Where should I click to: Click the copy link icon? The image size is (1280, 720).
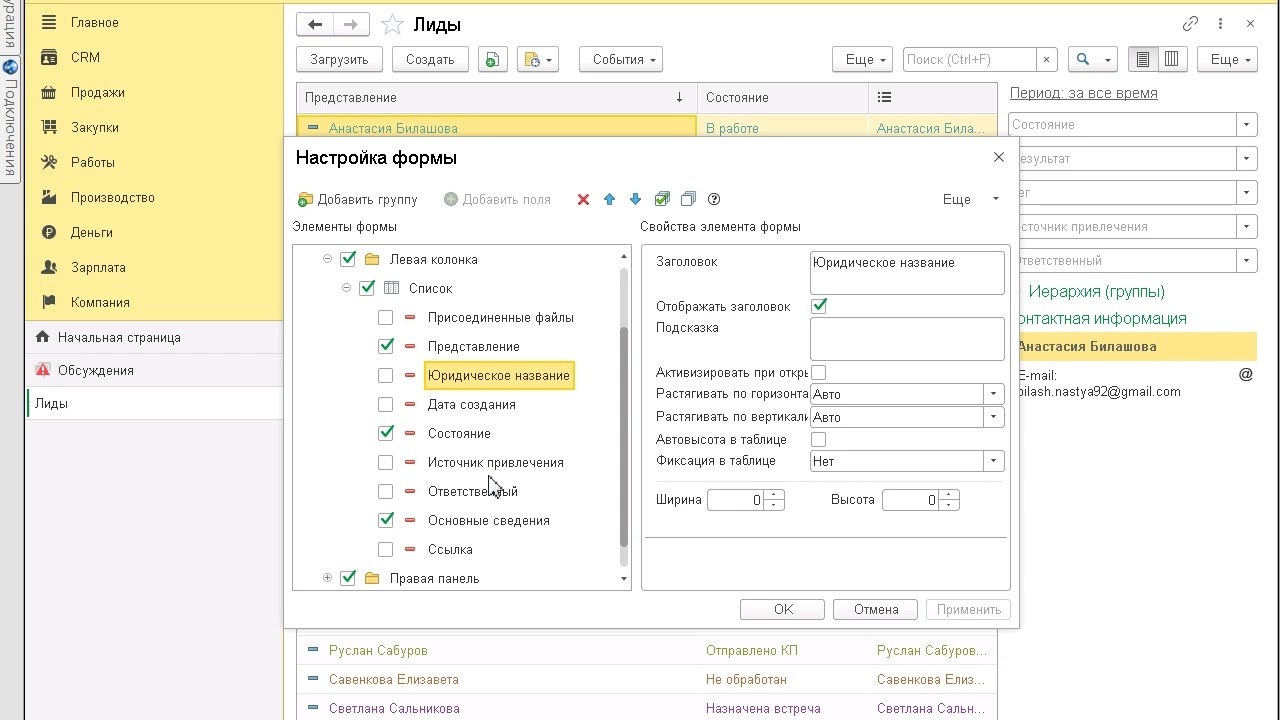(x=1190, y=24)
